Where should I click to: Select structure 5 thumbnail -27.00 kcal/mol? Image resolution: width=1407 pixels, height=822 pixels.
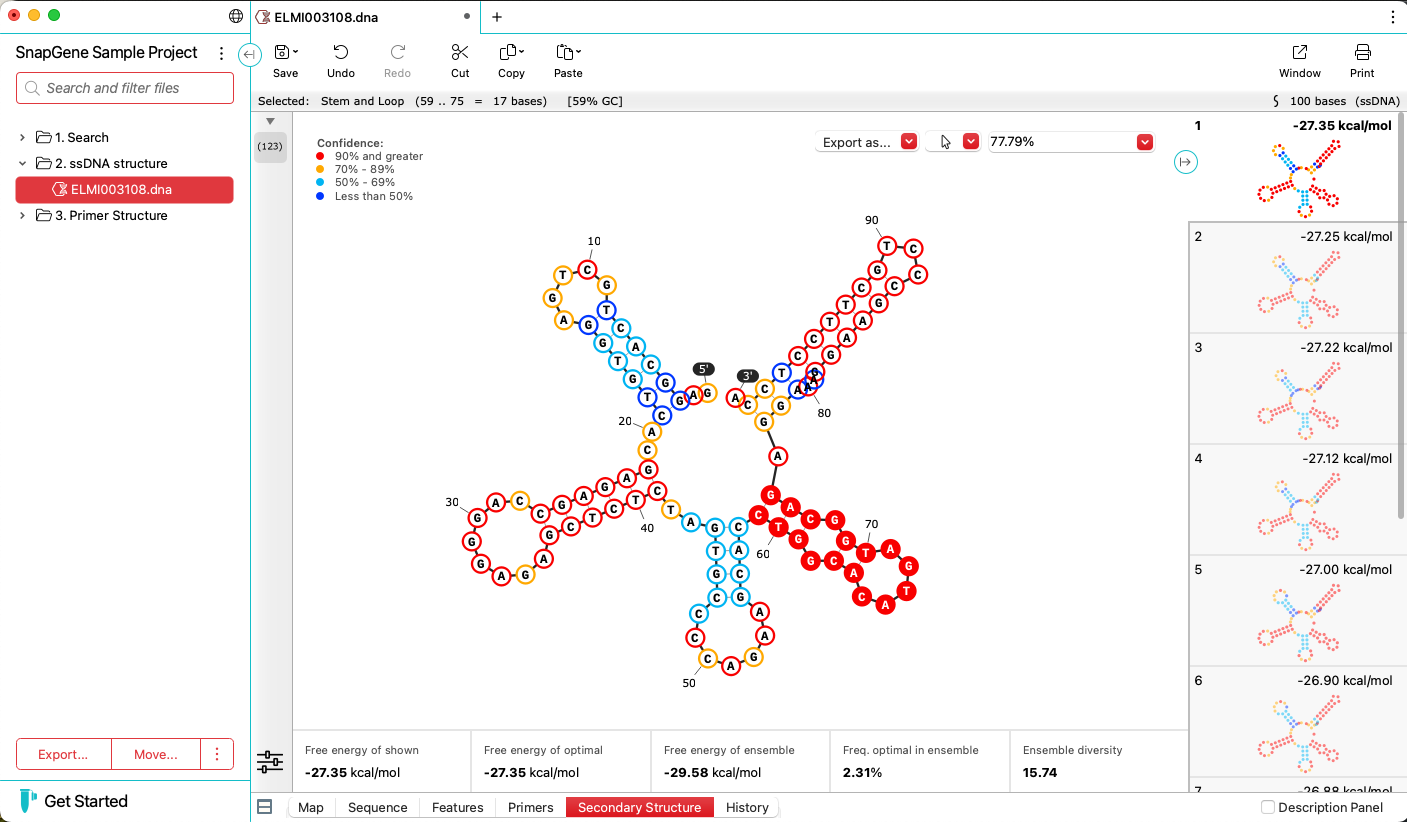1295,611
